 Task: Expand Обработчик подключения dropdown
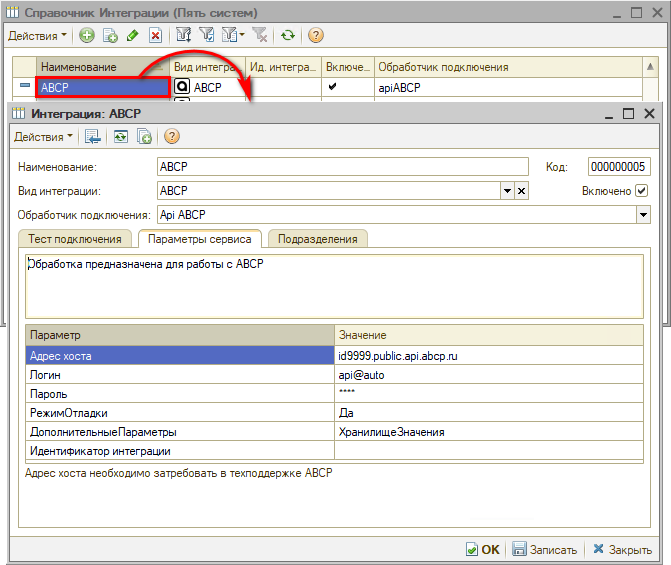(x=643, y=215)
